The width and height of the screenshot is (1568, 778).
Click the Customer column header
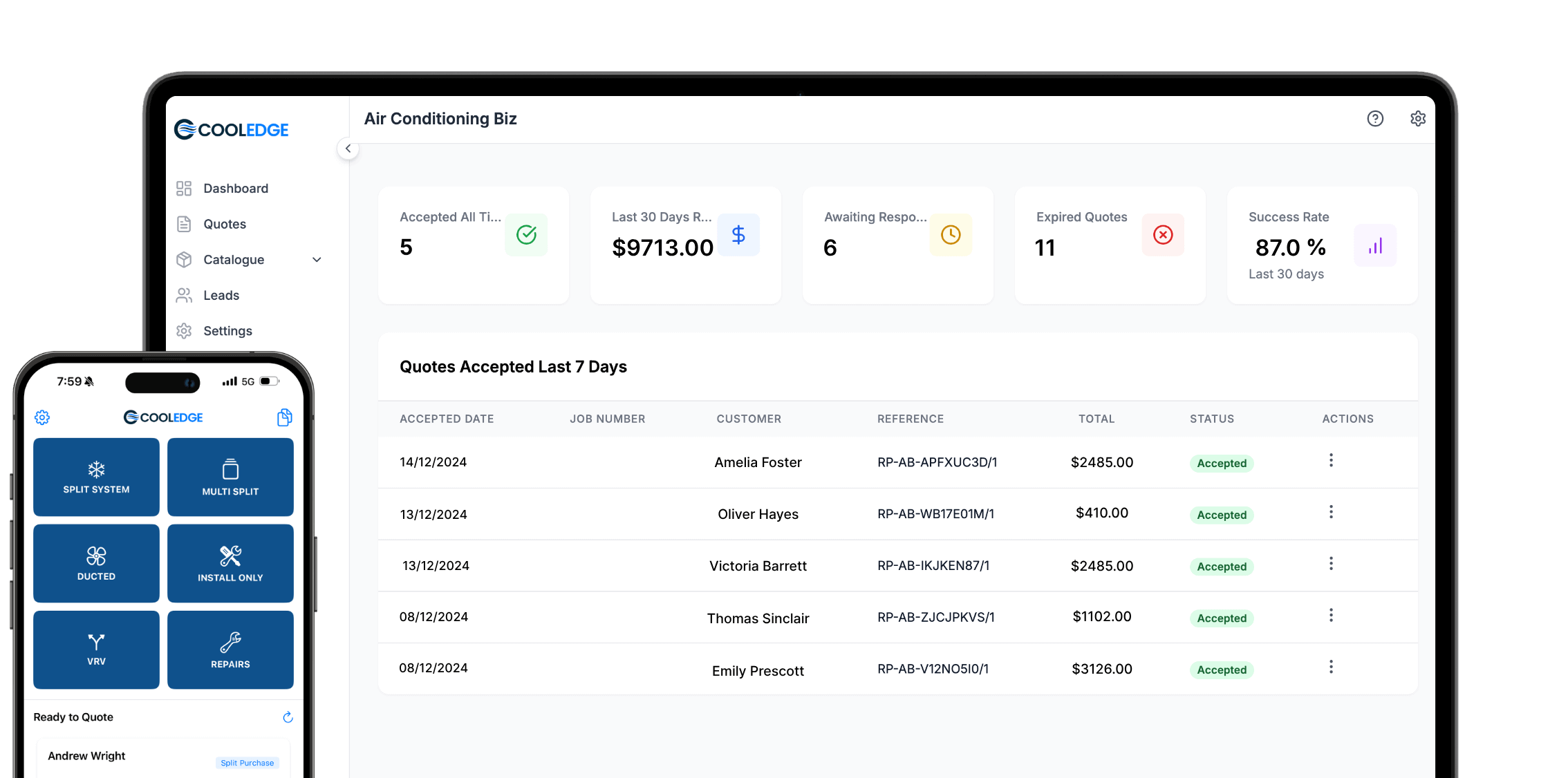click(749, 419)
